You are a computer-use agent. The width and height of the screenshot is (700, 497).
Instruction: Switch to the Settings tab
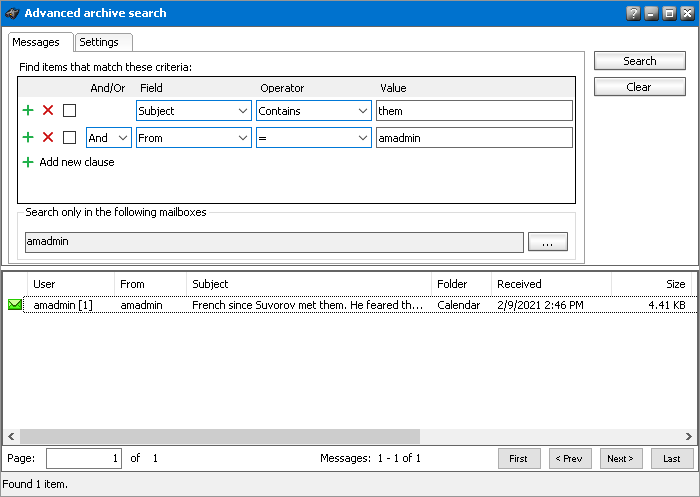pyautogui.click(x=99, y=42)
